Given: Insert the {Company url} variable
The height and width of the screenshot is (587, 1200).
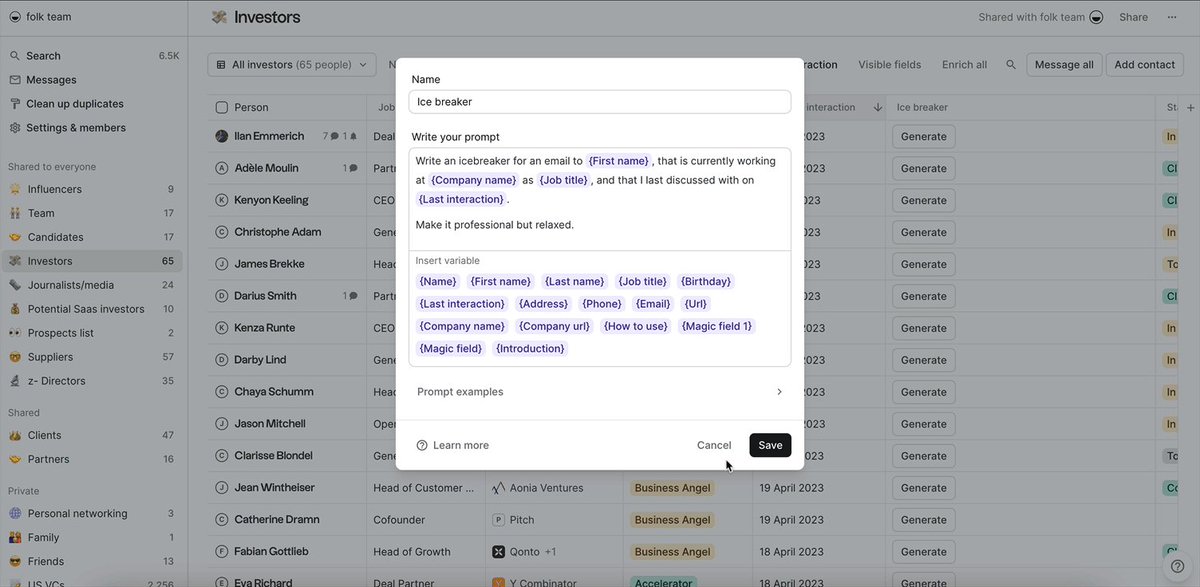Looking at the screenshot, I should [553, 326].
